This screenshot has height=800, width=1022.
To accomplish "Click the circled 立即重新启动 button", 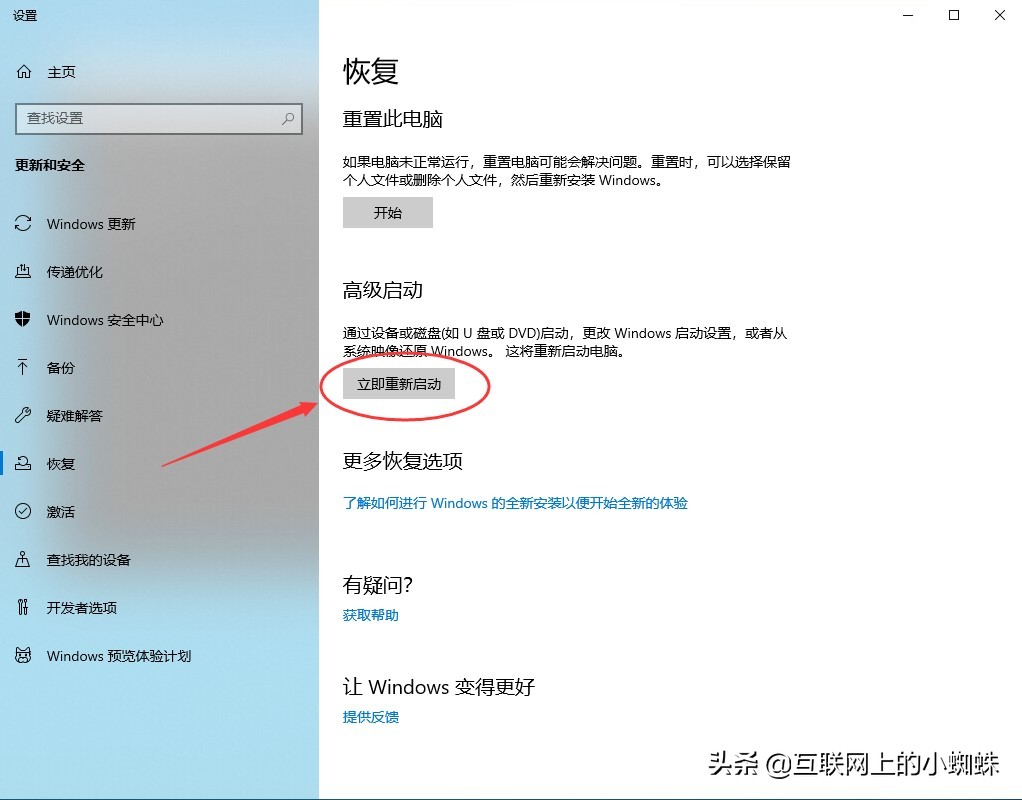I will 397,383.
